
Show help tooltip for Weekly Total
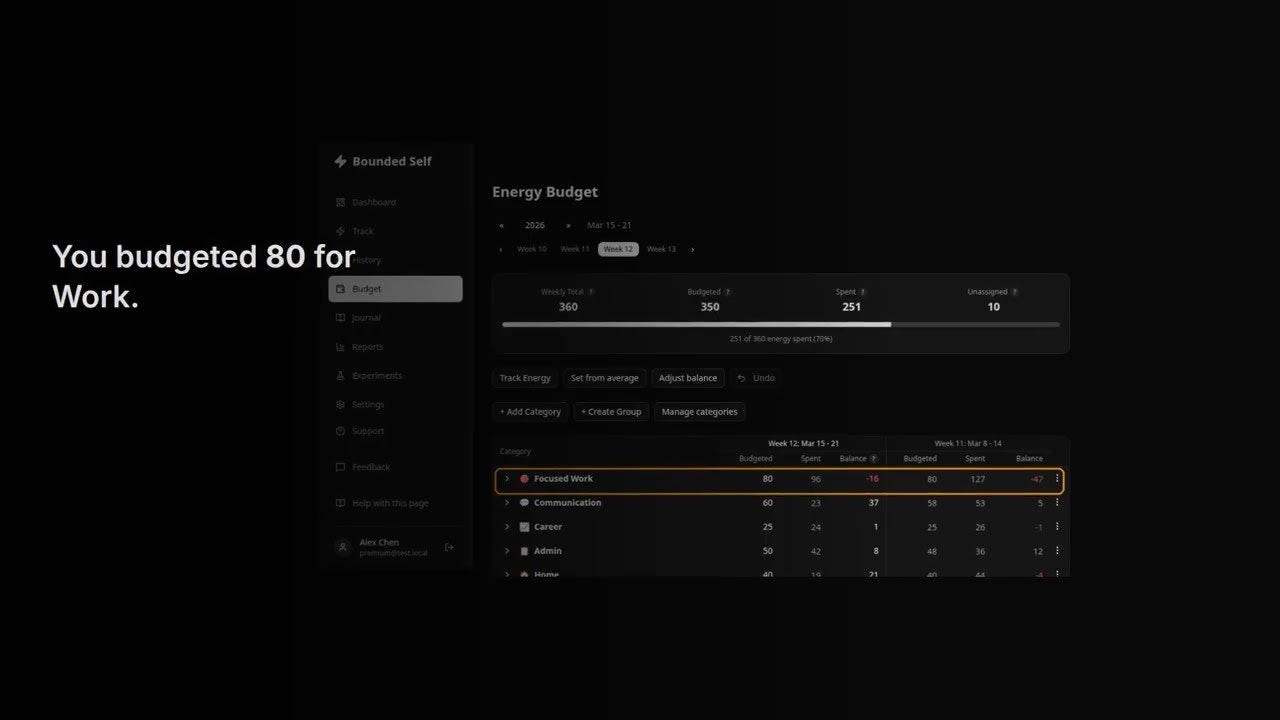591,292
